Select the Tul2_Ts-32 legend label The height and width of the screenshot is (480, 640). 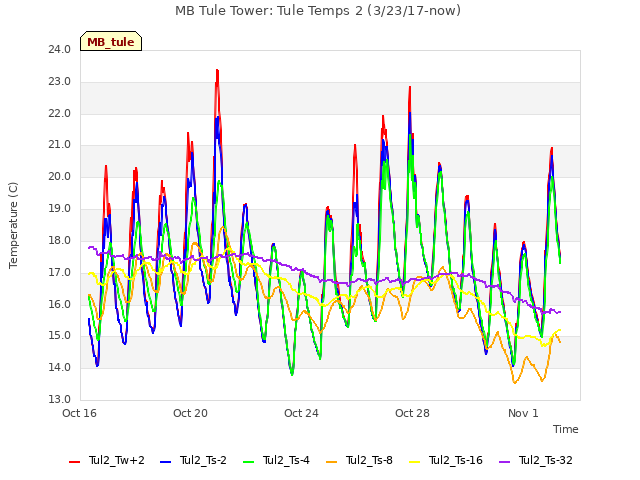(546, 460)
